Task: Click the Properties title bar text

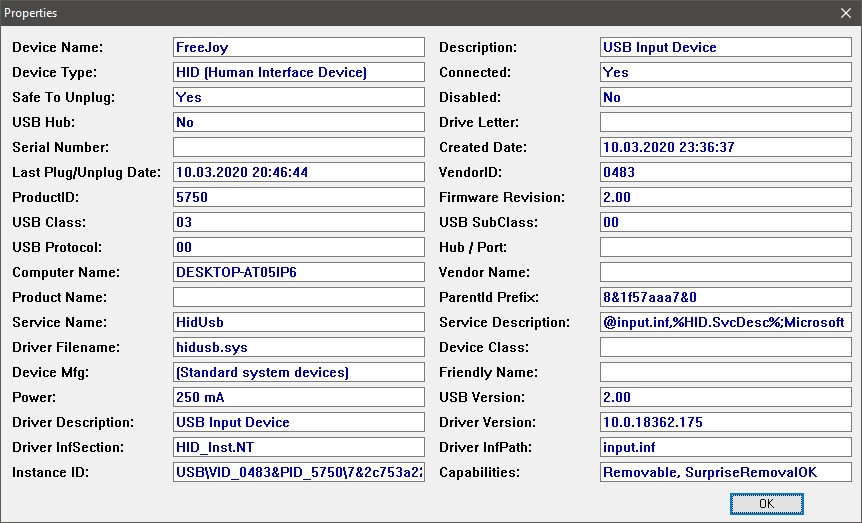Action: pos(31,13)
